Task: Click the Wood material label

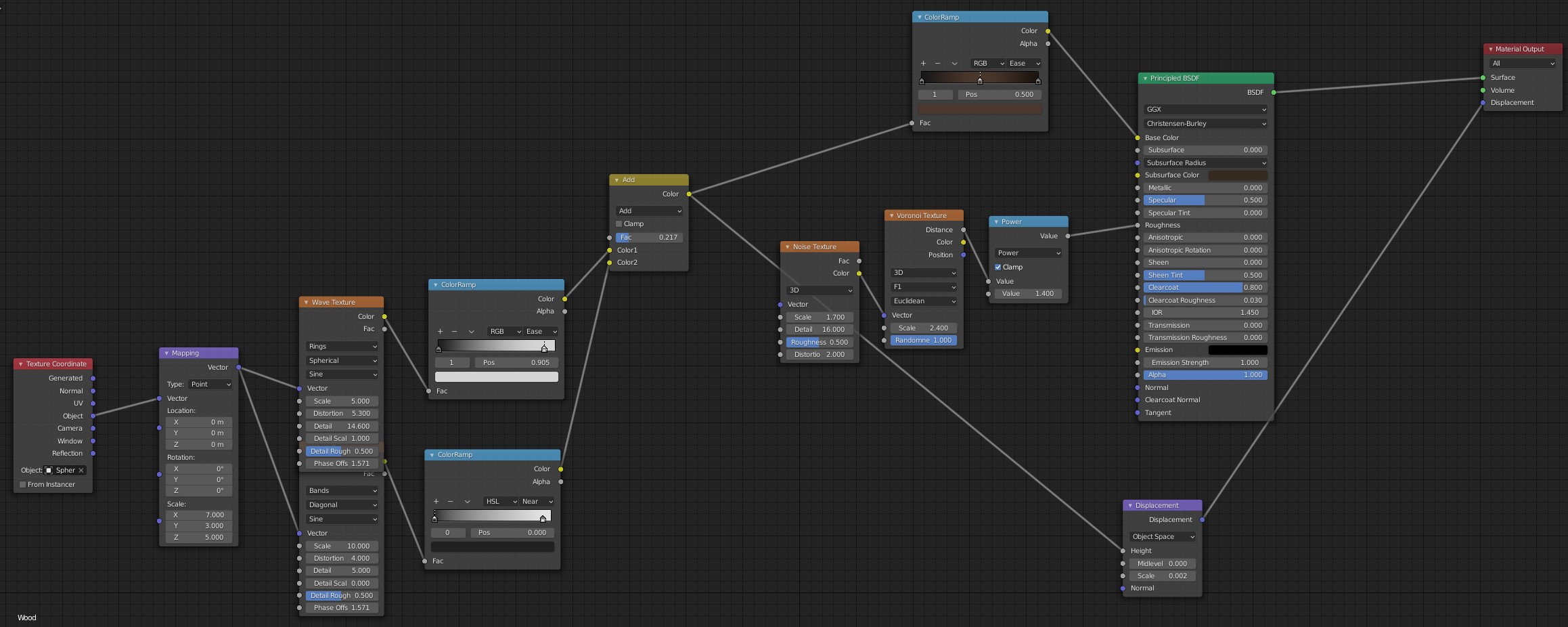Action: [27, 618]
